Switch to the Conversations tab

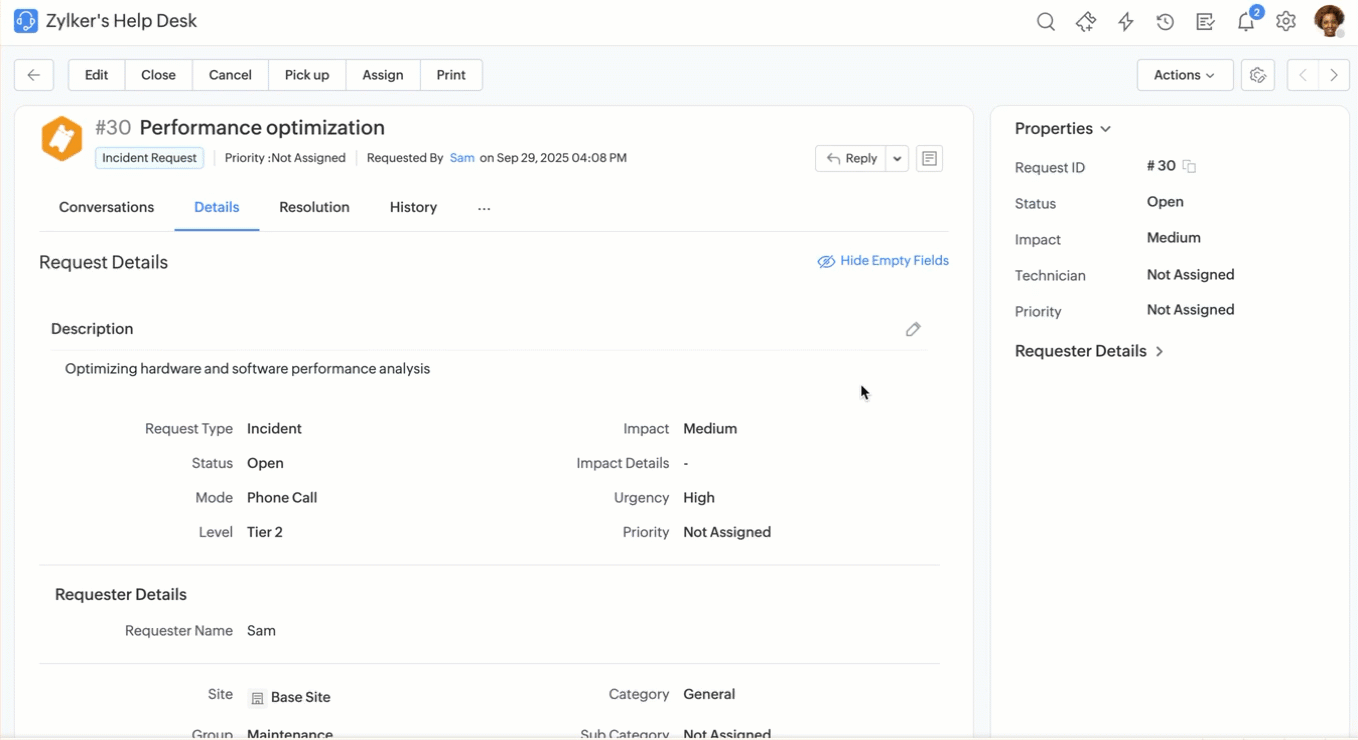(x=106, y=207)
